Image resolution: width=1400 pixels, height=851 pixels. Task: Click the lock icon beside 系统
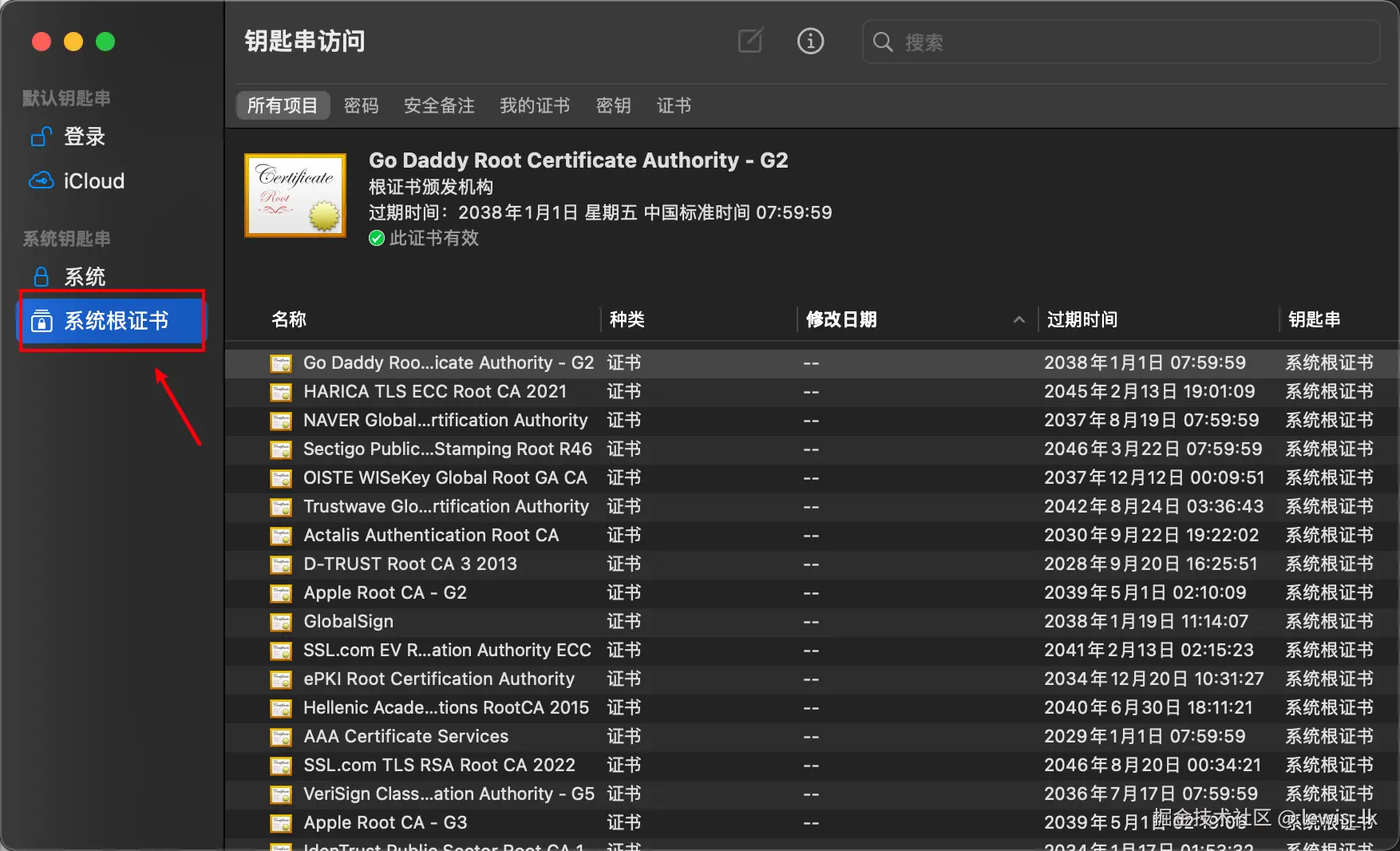tap(42, 276)
